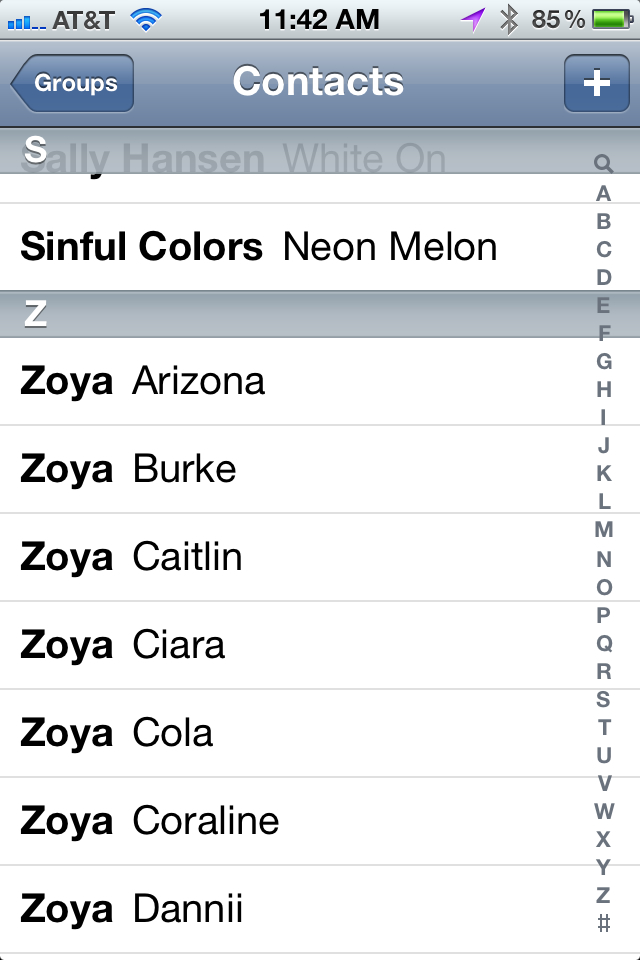This screenshot has height=960, width=640.
Task: Jump to letter Z in index bar
Action: click(603, 895)
